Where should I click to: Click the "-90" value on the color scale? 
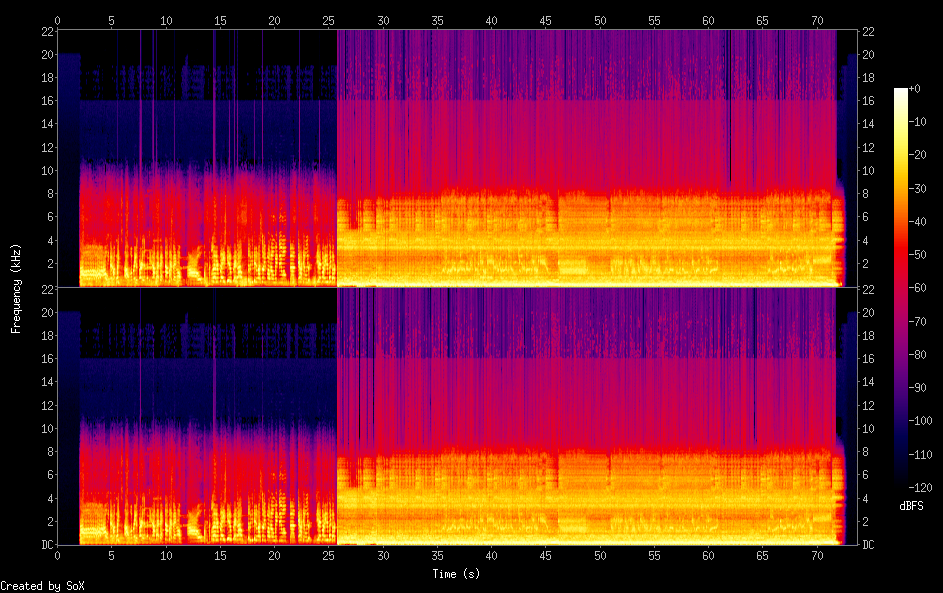point(918,387)
